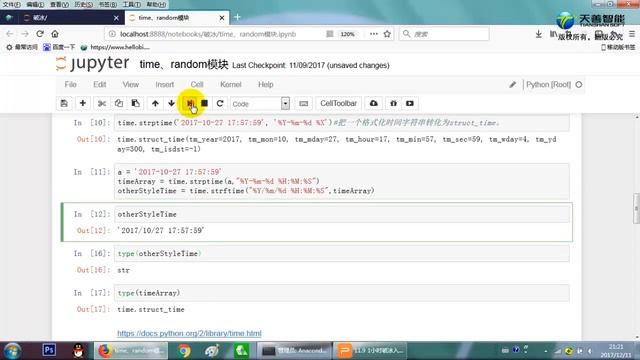This screenshot has height=360, width=640.
Task: Open the Insert menu
Action: click(x=164, y=84)
